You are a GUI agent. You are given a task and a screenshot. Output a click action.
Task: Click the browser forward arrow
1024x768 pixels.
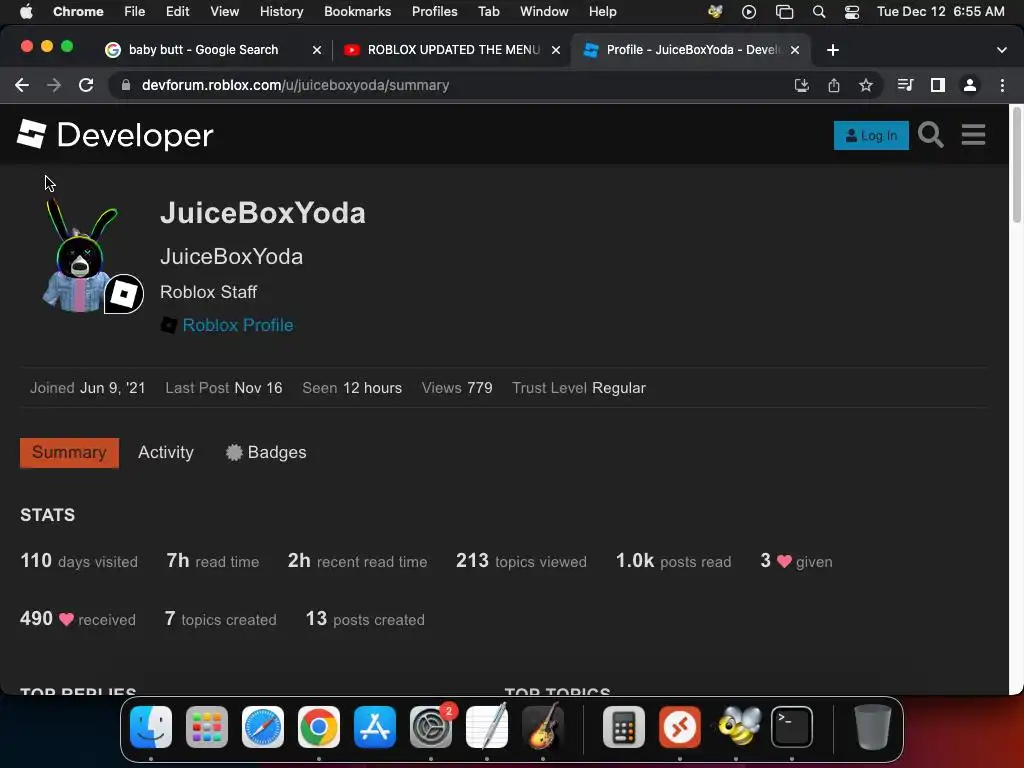click(x=54, y=85)
